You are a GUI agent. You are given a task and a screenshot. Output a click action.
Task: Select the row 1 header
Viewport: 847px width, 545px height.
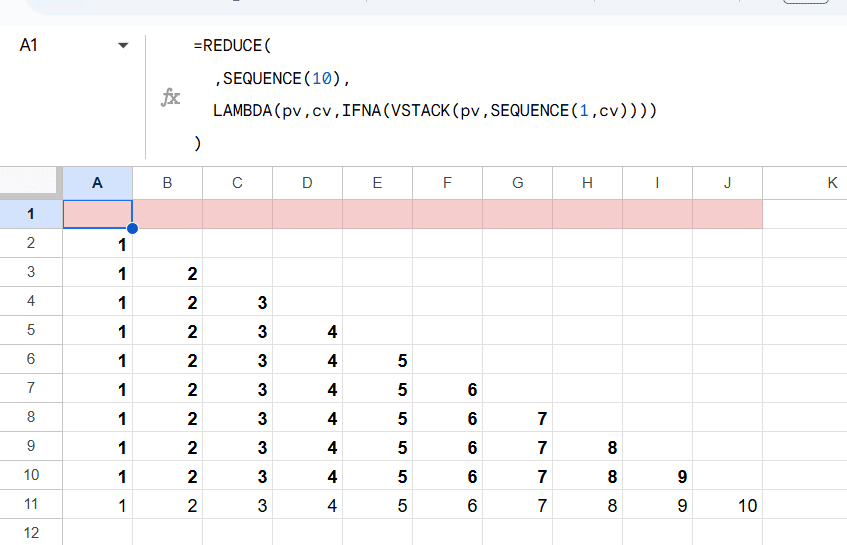click(x=31, y=214)
